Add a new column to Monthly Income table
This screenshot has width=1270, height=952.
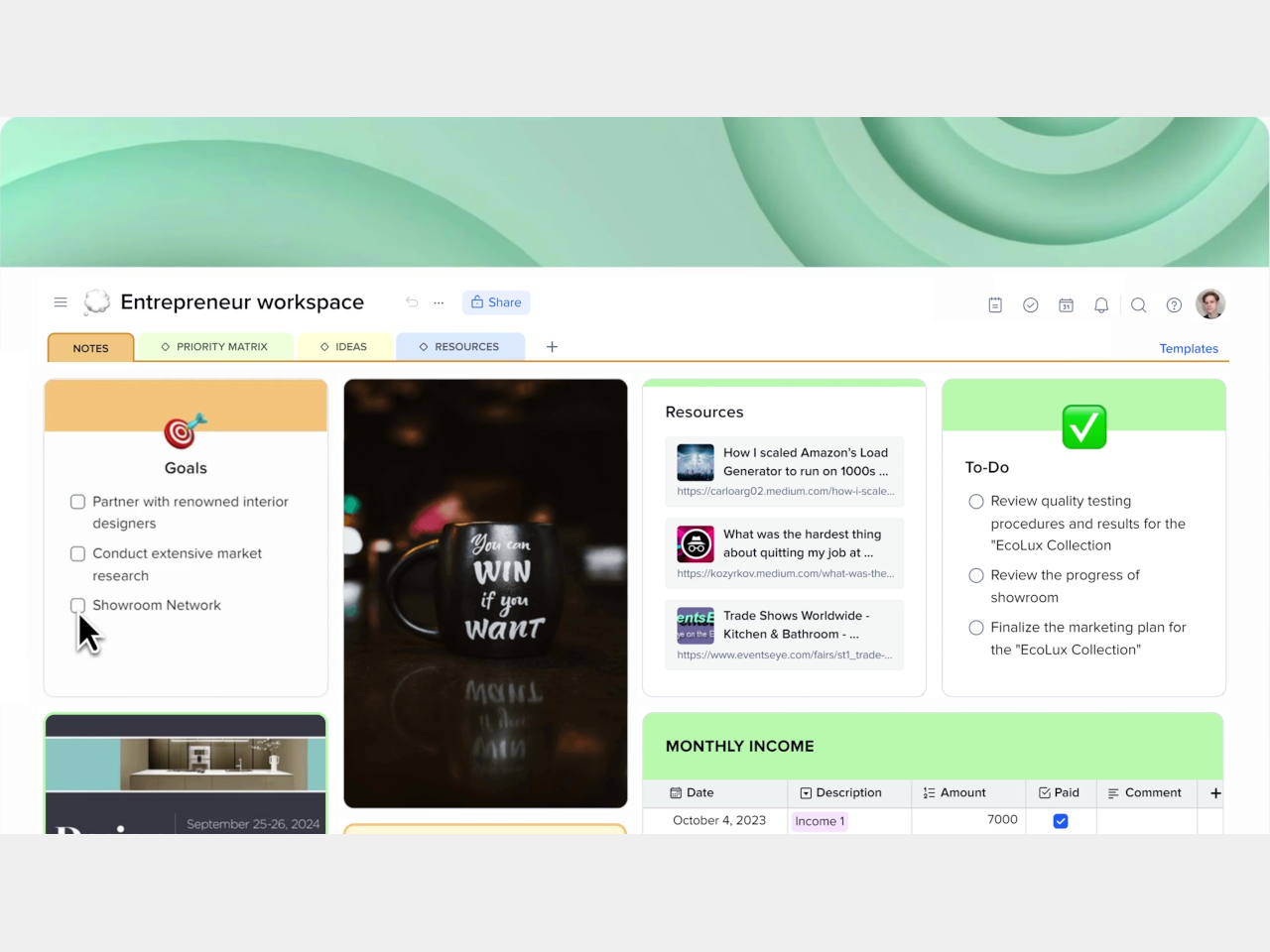pyautogui.click(x=1215, y=793)
